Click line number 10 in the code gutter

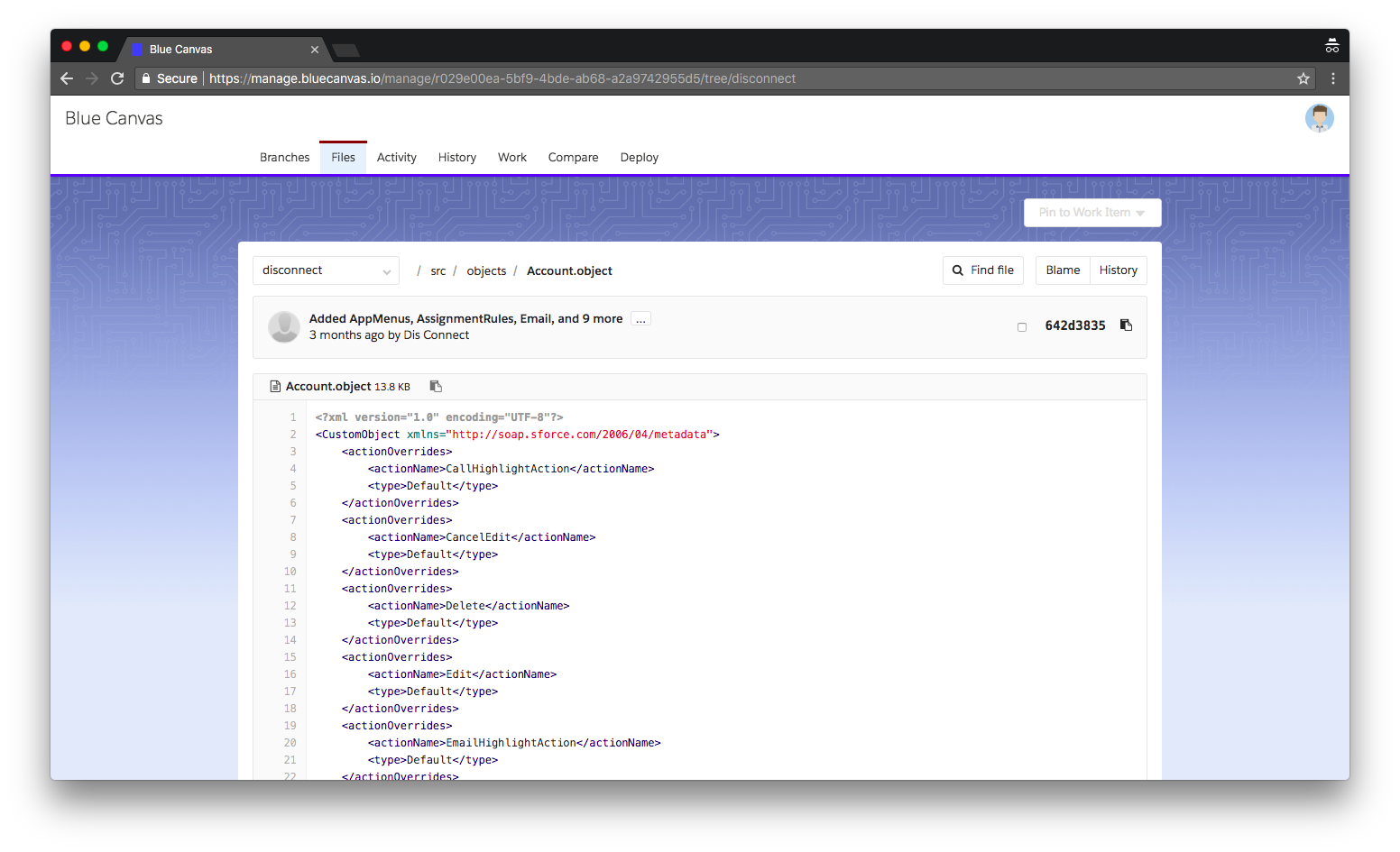(290, 572)
